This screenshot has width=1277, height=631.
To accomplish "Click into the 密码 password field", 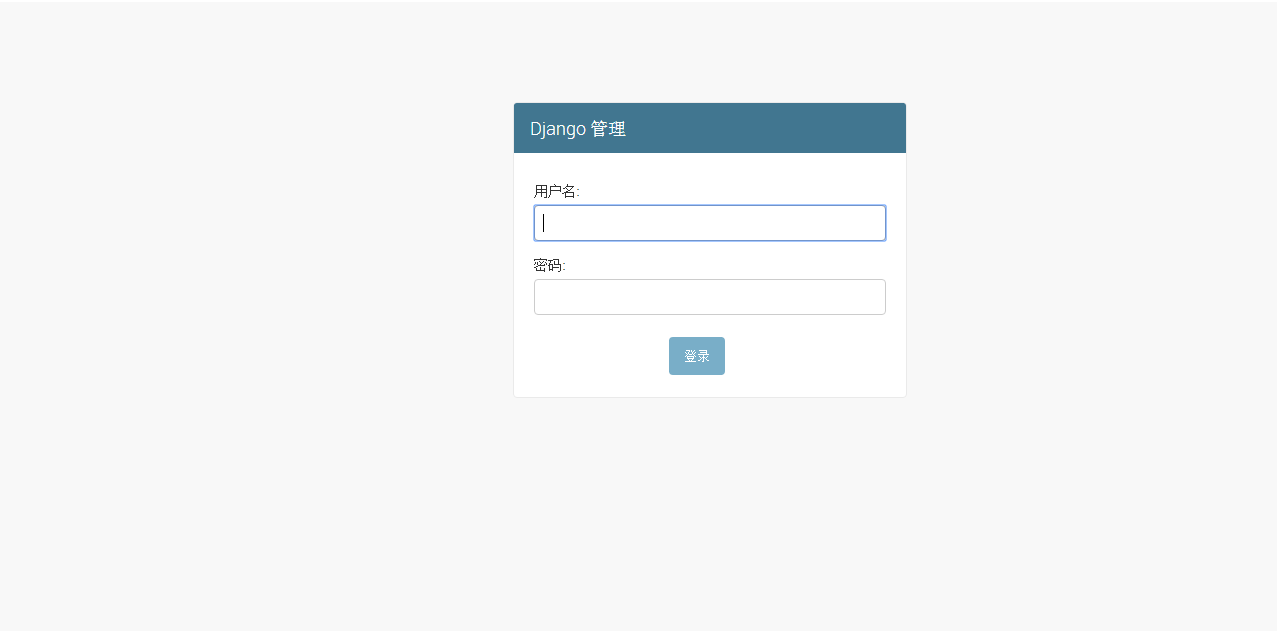I will click(x=710, y=297).
